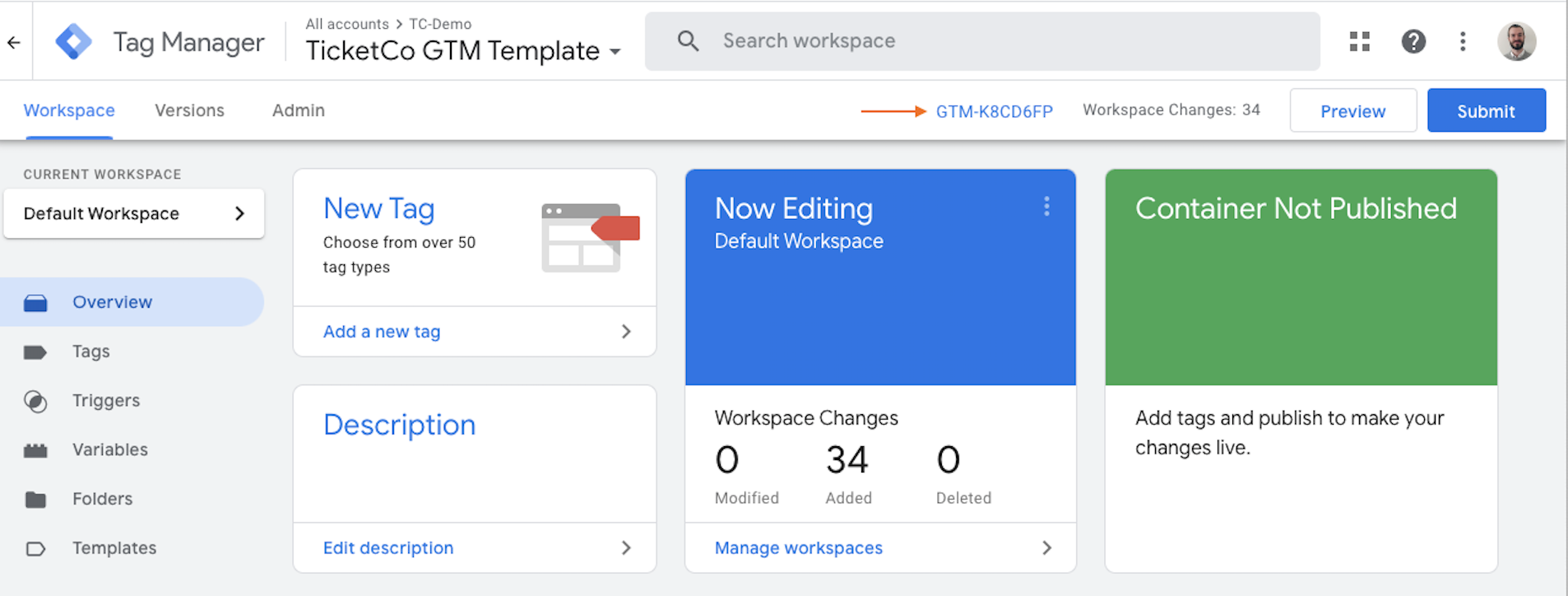Screen dimensions: 1568x596
Task: Click the New Tag illustration graphic
Action: click(590, 237)
